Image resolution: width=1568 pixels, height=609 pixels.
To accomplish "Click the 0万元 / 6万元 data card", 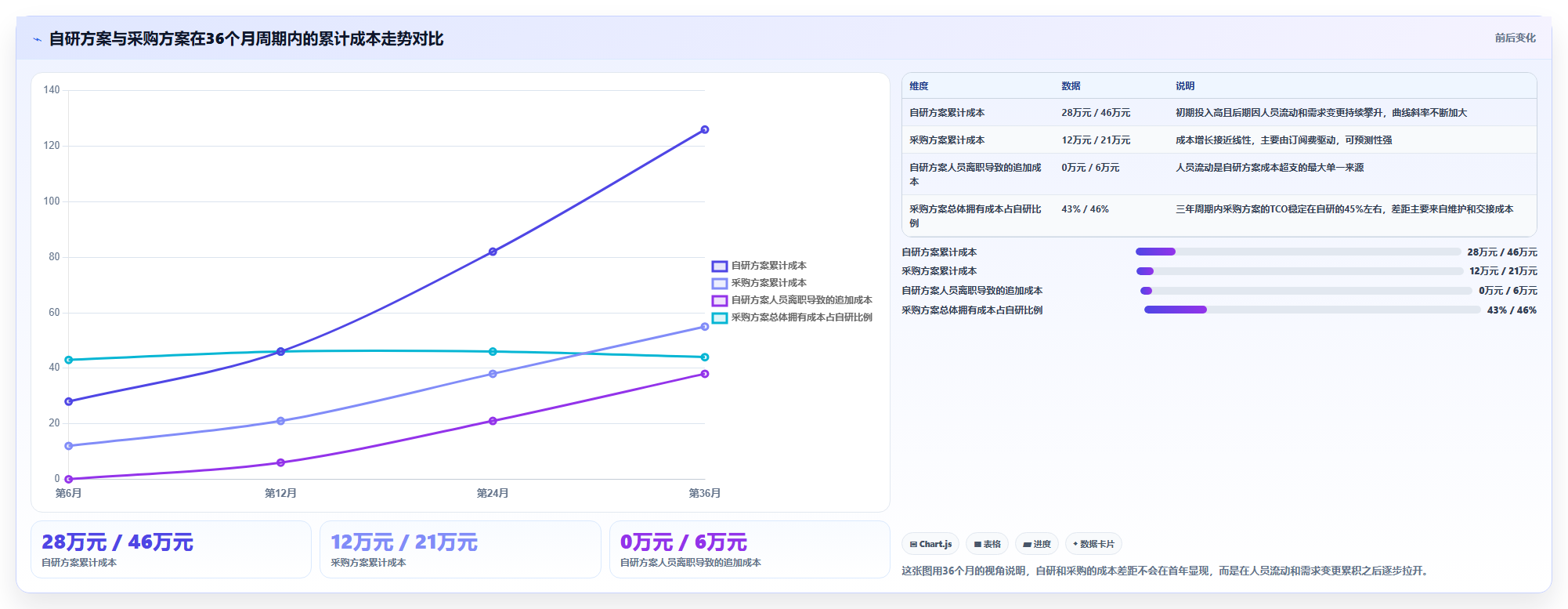I will coord(750,549).
